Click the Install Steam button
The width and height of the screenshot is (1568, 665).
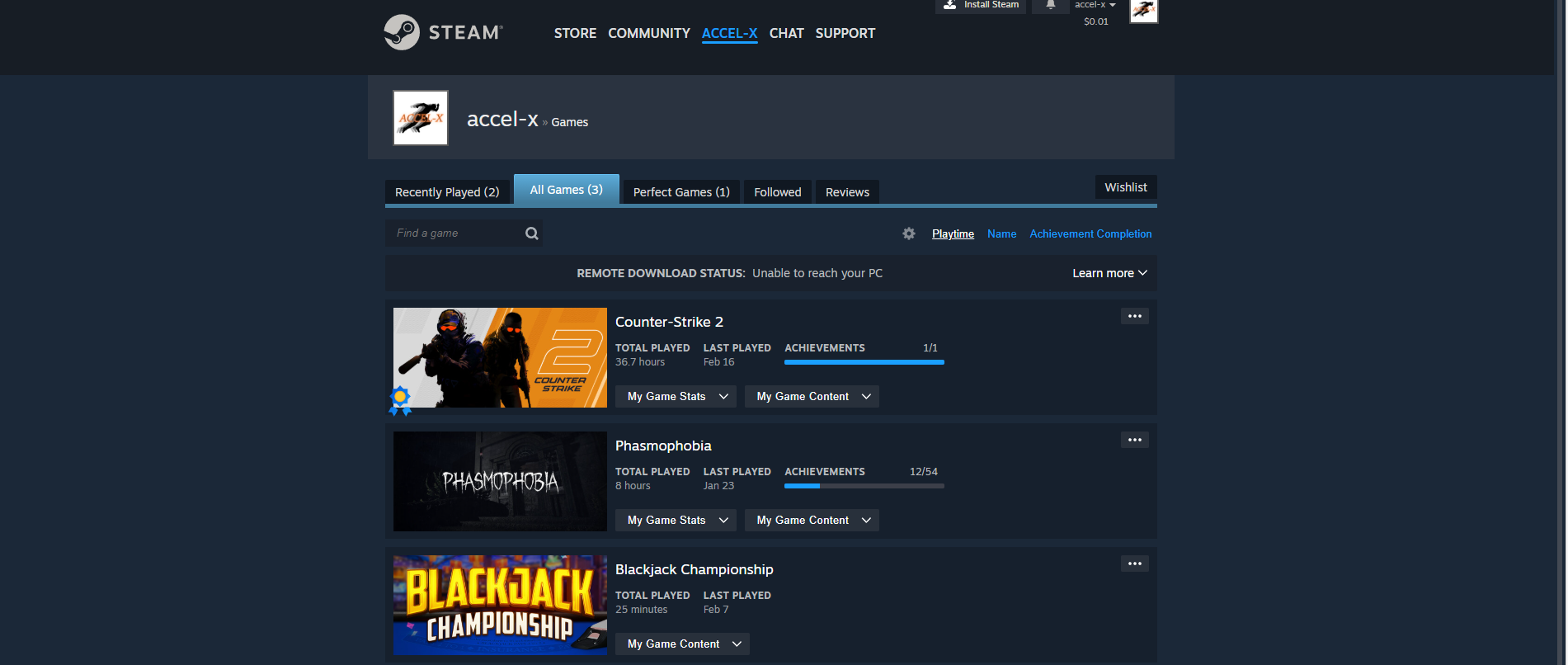tap(981, 5)
